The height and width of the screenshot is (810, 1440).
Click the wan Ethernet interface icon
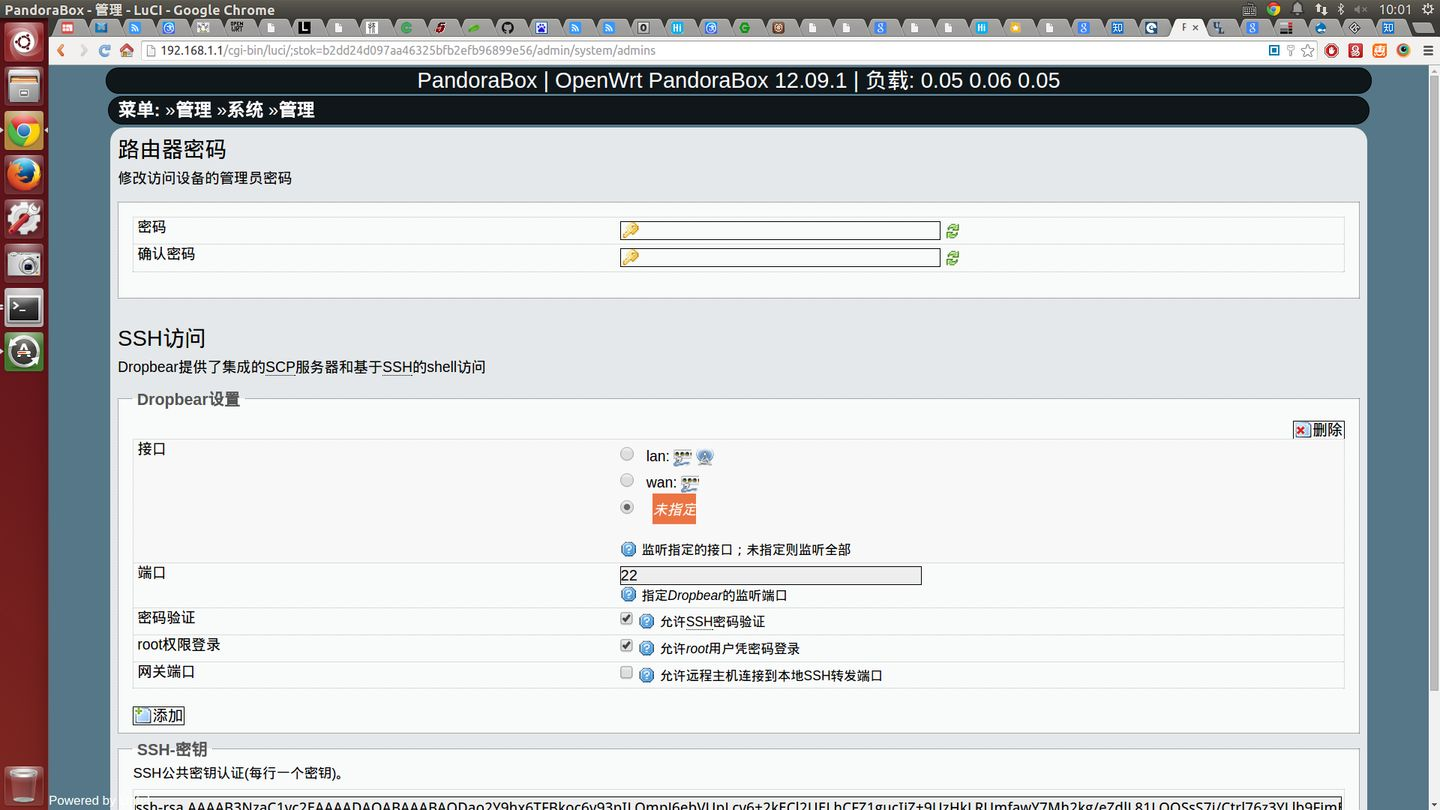[690, 483]
